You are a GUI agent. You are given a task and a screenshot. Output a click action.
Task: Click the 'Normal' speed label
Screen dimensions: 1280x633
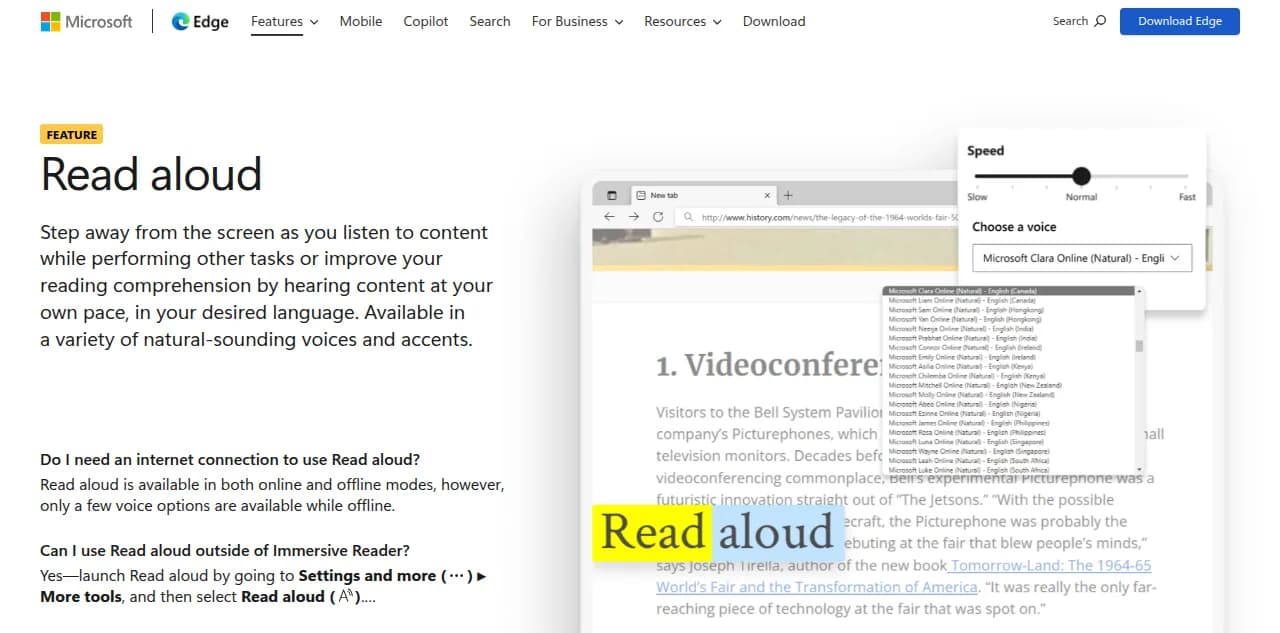(x=1081, y=197)
